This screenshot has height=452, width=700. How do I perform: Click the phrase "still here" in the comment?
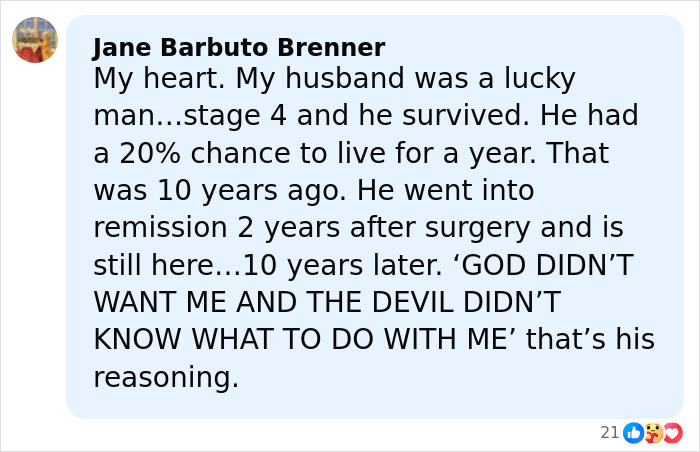[157, 265]
